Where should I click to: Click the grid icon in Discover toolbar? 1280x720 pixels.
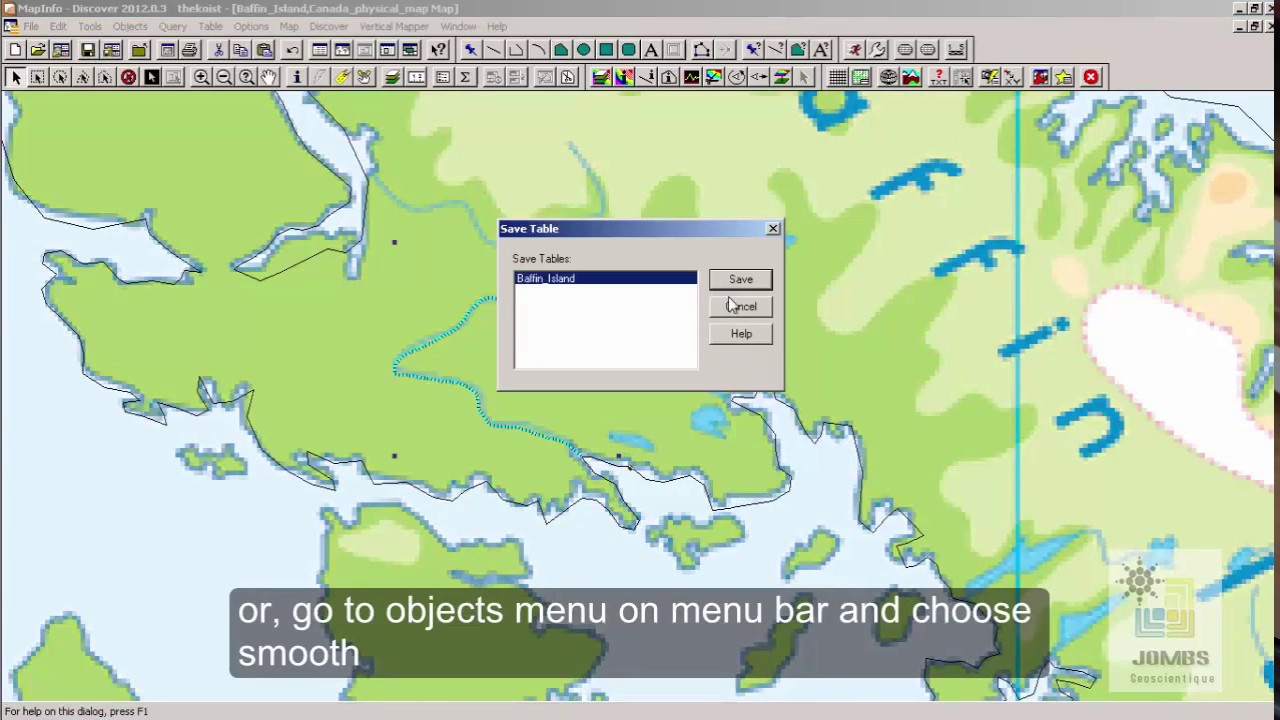coord(837,77)
